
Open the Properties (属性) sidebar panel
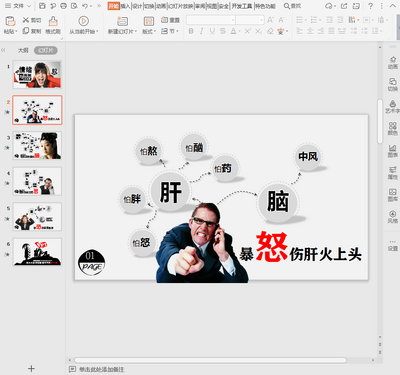[x=393, y=173]
